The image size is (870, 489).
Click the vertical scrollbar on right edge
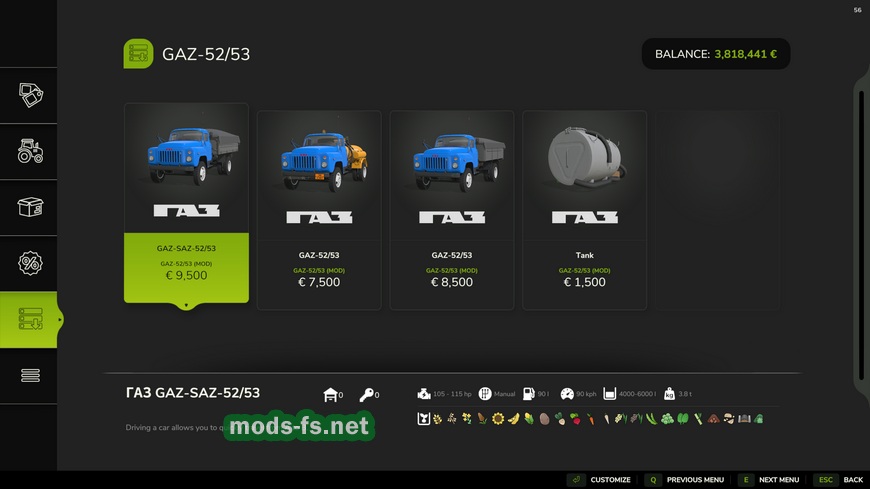[861, 236]
